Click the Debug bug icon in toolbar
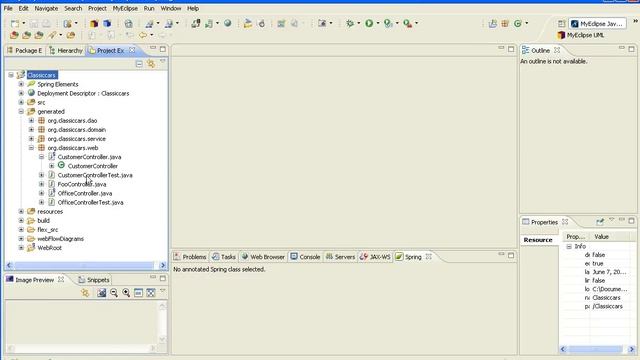Image resolution: width=640 pixels, height=360 pixels. click(x=350, y=23)
